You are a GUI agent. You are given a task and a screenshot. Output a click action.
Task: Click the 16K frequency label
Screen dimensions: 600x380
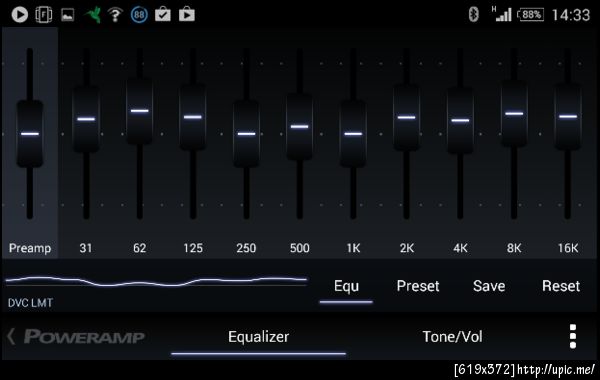point(568,248)
